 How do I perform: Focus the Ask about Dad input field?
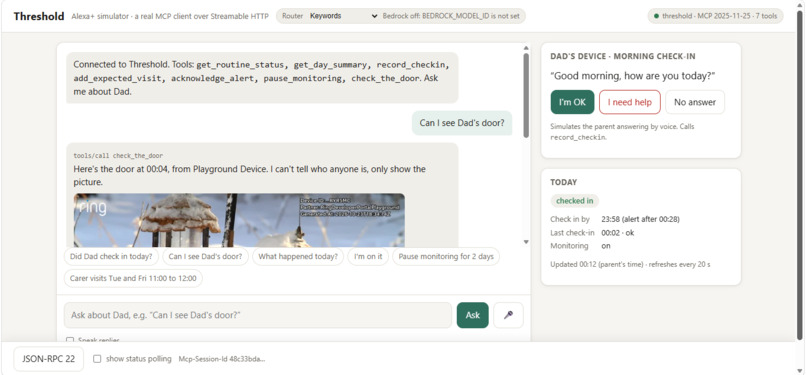[x=258, y=315]
